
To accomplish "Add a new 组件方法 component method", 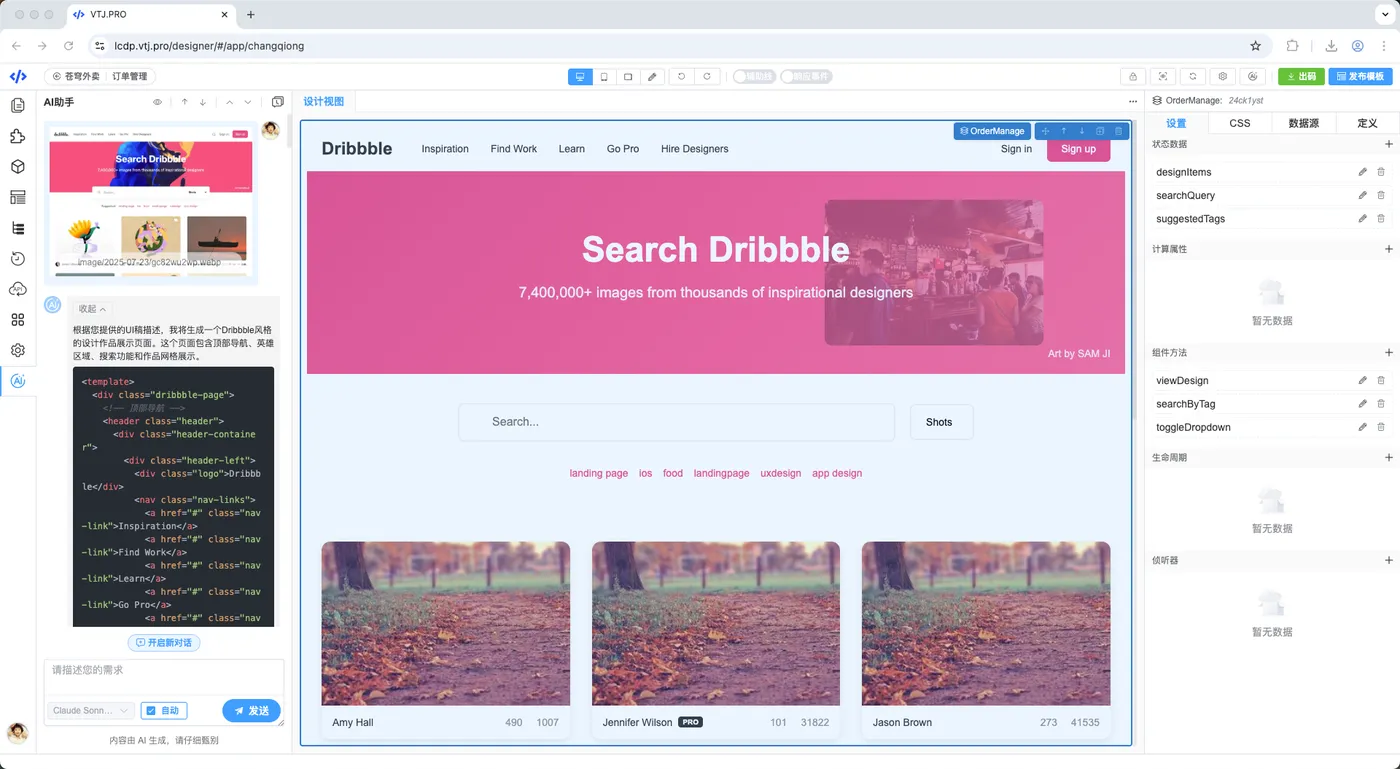I will click(1388, 353).
